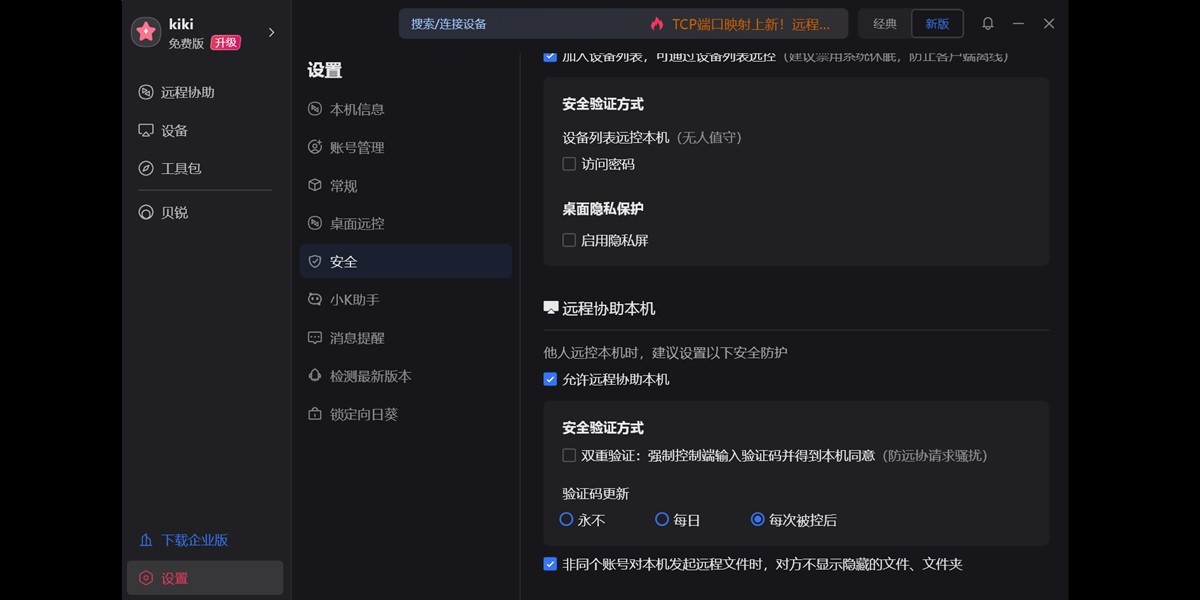
Task: Enable 双重验证 two-factor verification
Action: [569, 455]
